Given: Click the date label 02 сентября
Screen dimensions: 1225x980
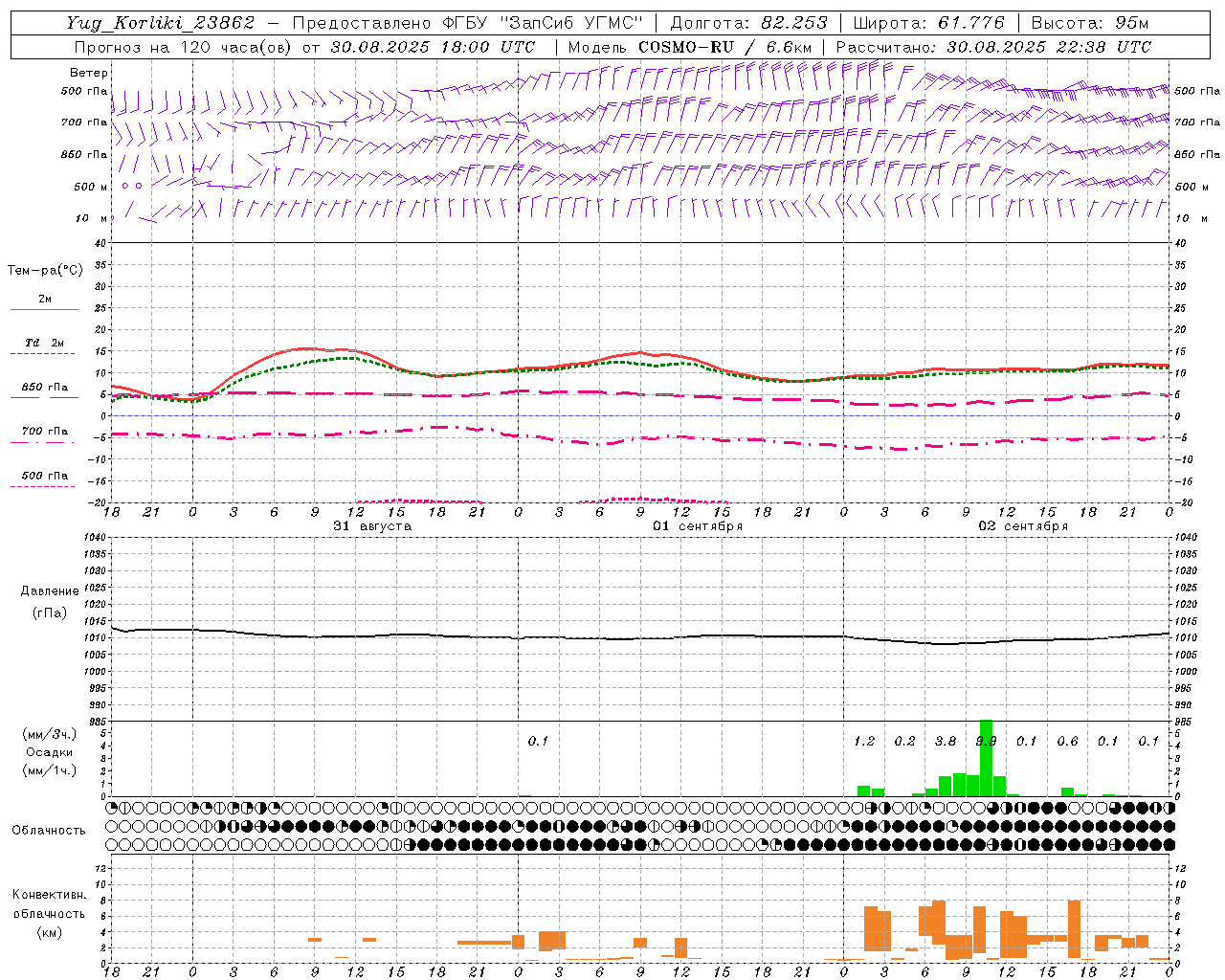Looking at the screenshot, I should tap(1023, 526).
